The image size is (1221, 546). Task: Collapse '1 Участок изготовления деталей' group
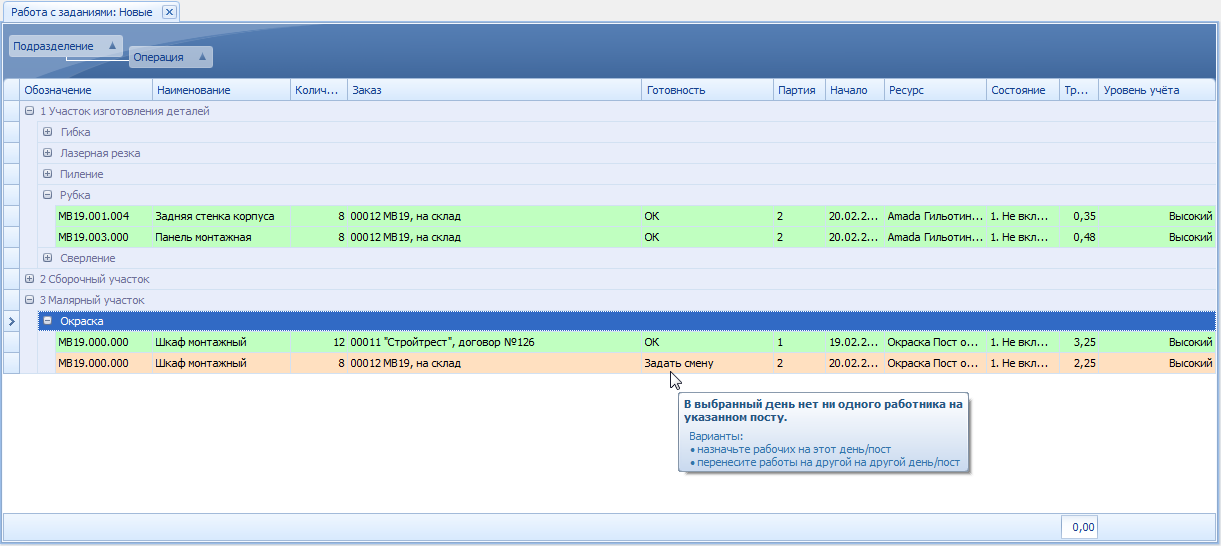point(29,111)
